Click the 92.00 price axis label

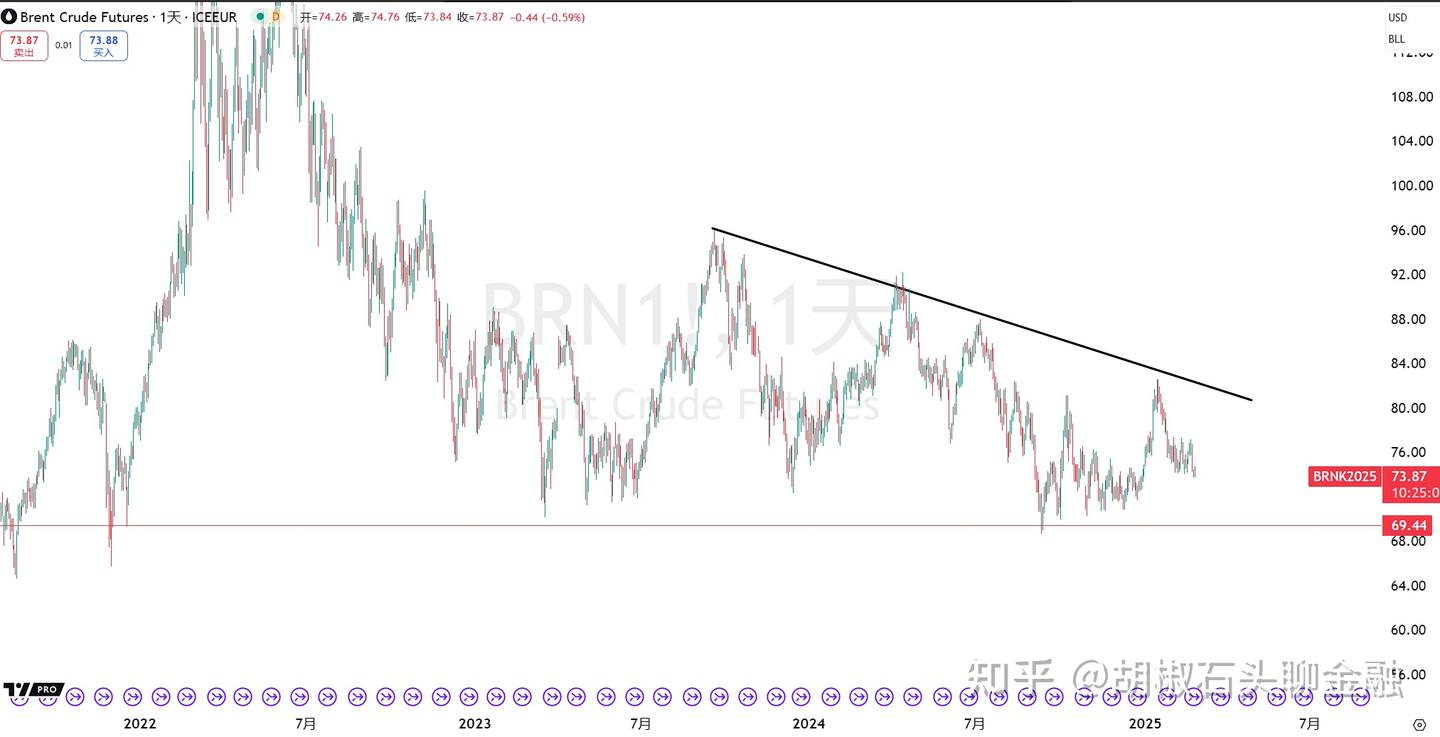[1408, 275]
